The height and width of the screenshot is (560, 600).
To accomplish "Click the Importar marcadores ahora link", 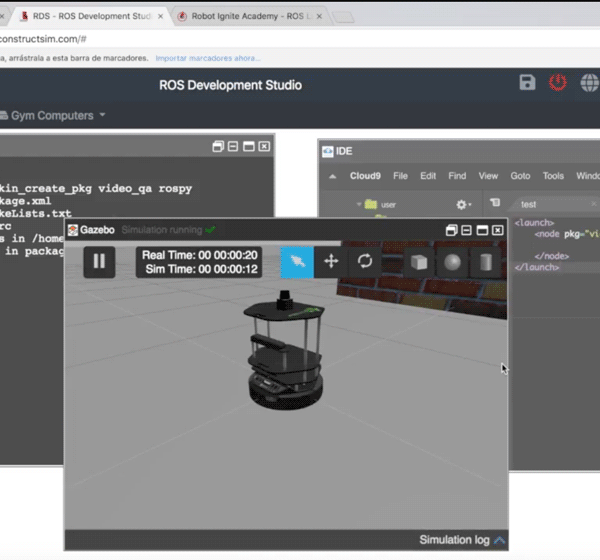I will click(208, 58).
